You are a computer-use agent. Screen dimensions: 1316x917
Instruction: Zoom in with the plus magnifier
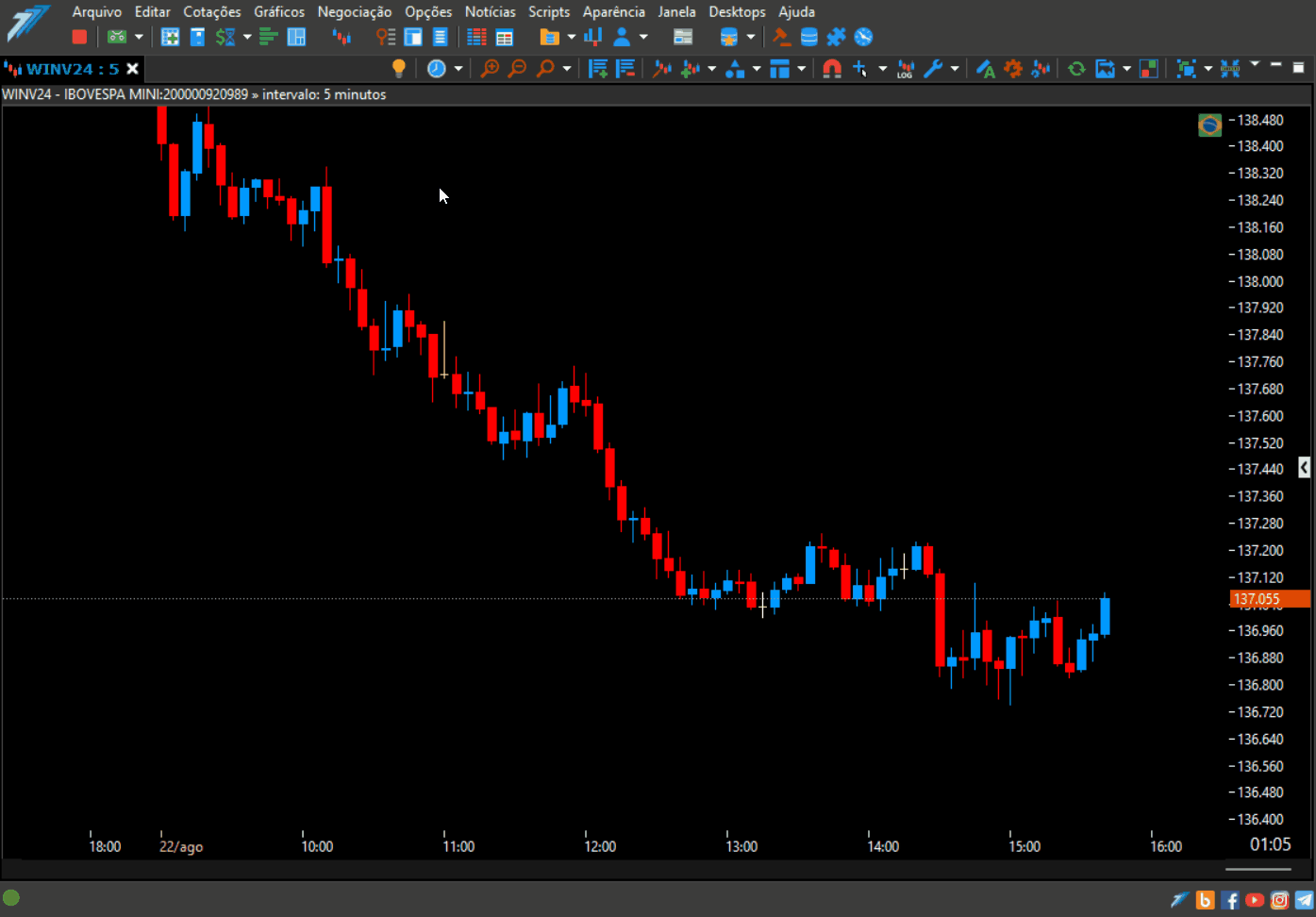(490, 68)
